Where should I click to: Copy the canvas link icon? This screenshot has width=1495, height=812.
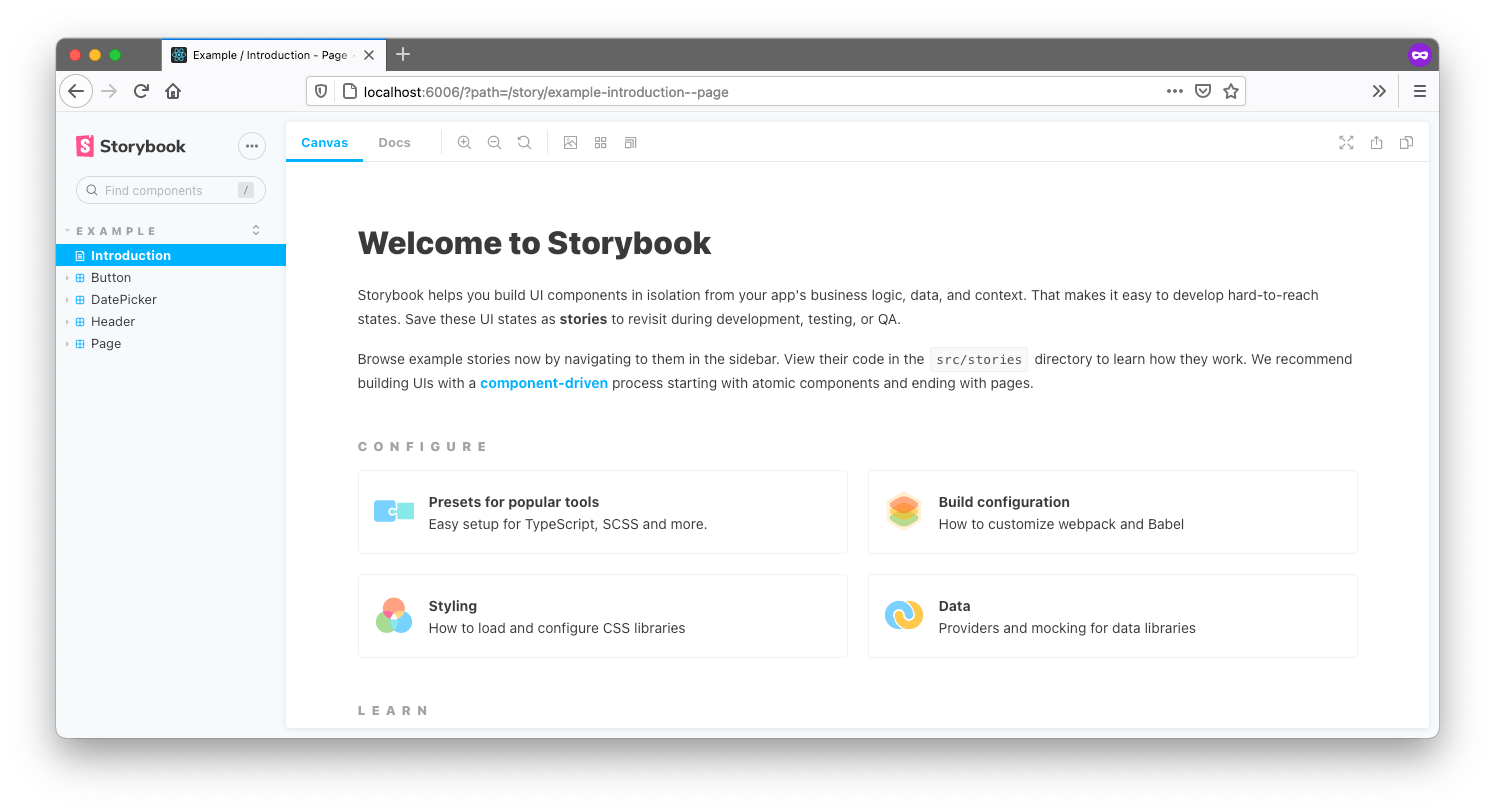coord(1406,143)
